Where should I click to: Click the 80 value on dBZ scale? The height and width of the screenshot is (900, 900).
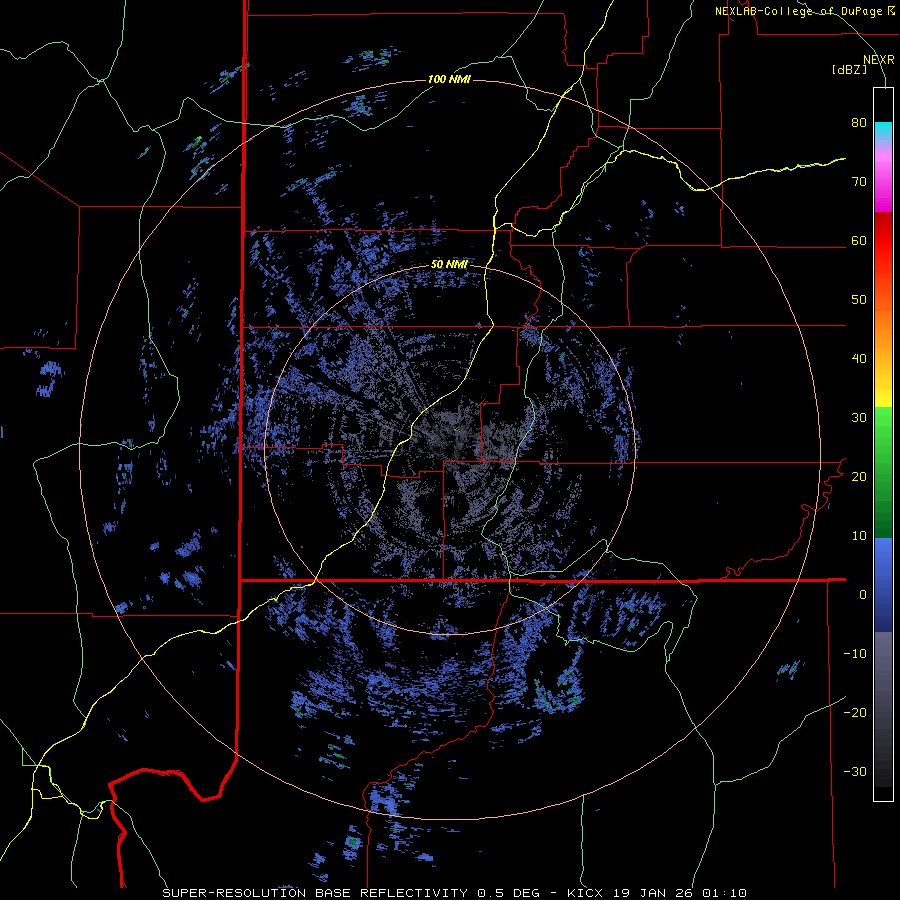[859, 122]
